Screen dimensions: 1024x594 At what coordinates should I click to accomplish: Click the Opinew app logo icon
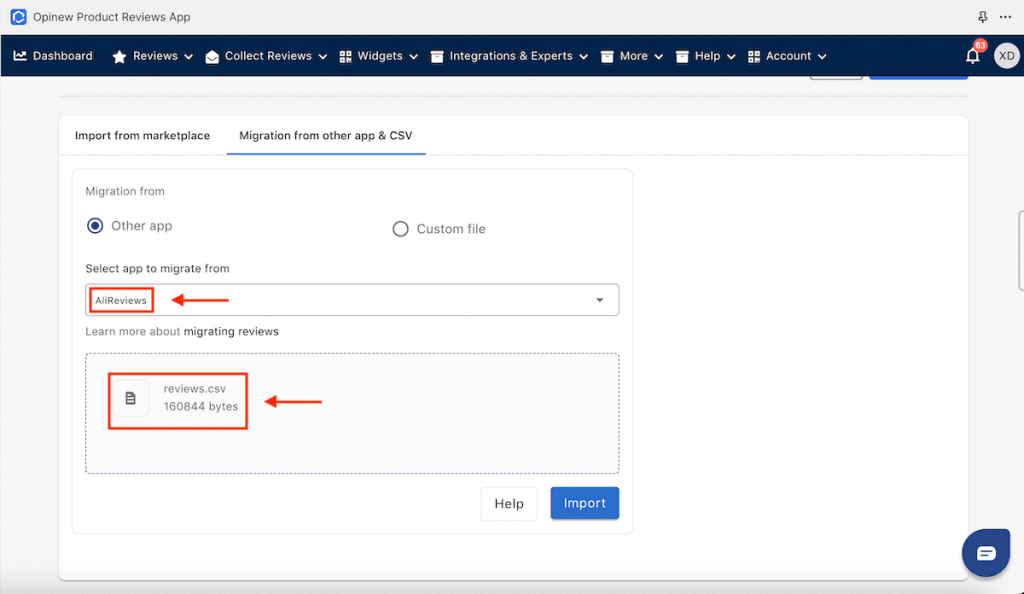click(18, 17)
